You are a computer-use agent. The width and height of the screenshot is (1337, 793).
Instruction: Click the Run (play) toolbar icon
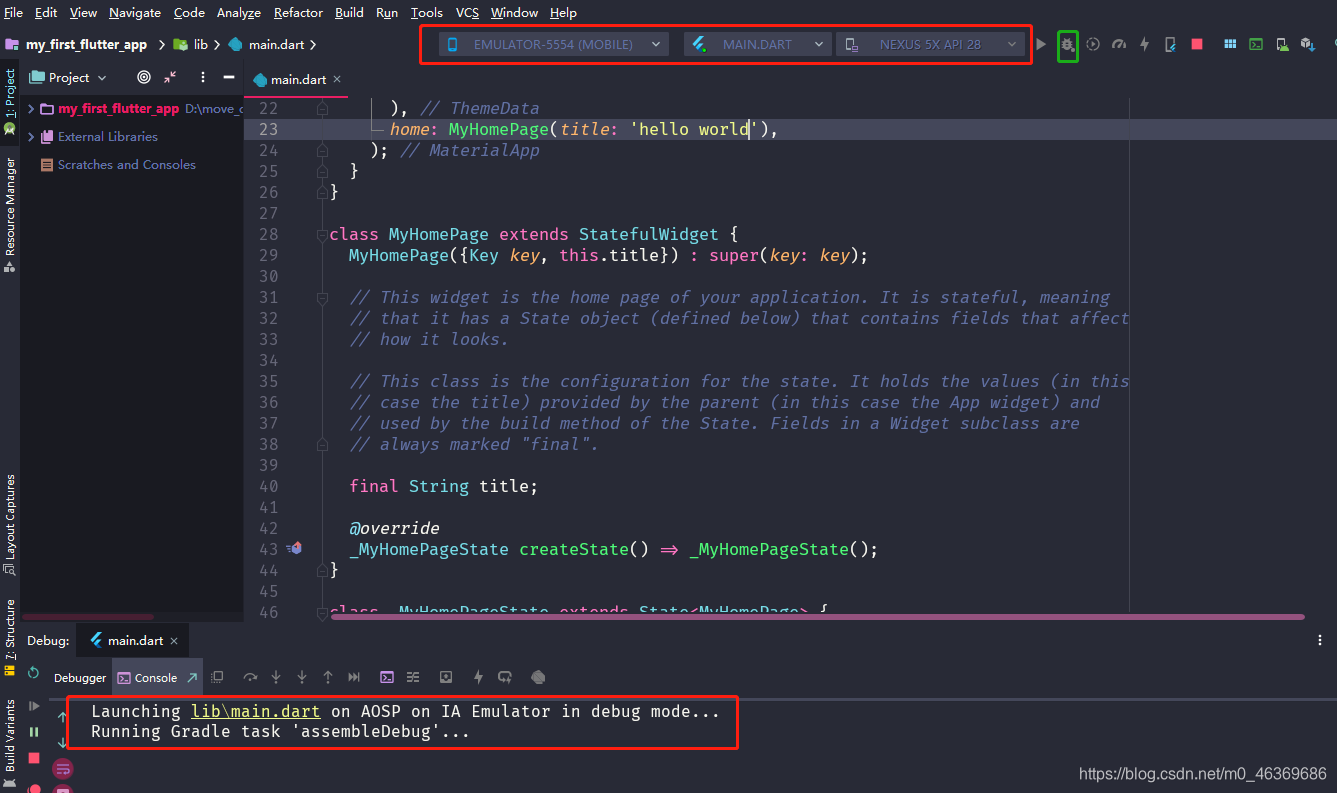(1041, 44)
